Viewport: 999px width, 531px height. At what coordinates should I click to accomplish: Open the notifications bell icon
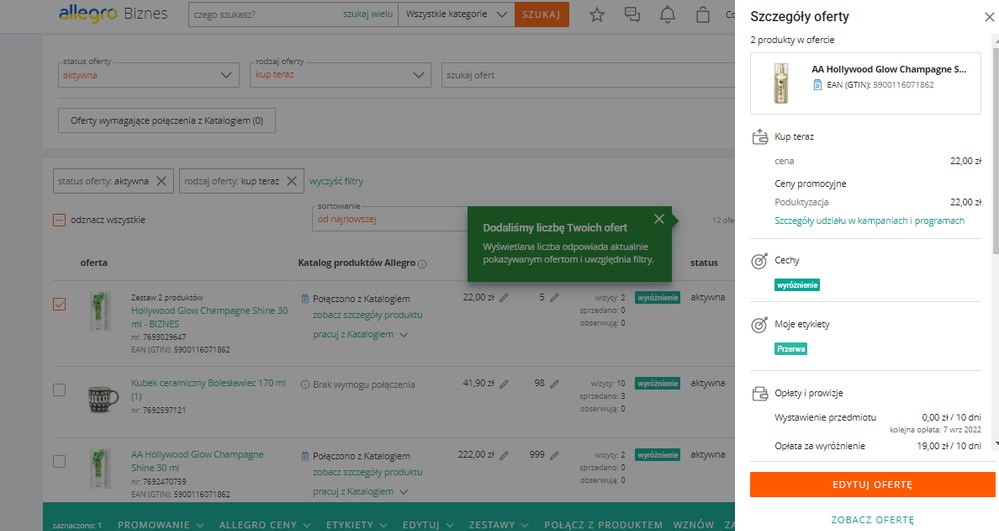pos(668,15)
